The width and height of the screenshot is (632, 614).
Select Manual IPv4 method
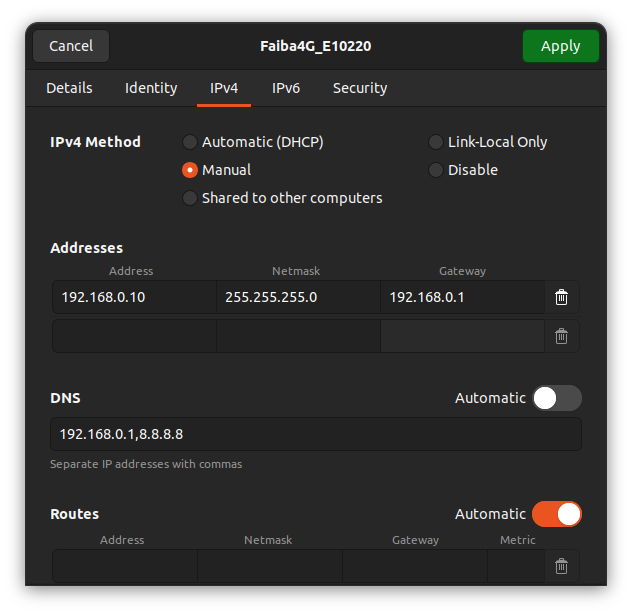[x=216, y=170]
